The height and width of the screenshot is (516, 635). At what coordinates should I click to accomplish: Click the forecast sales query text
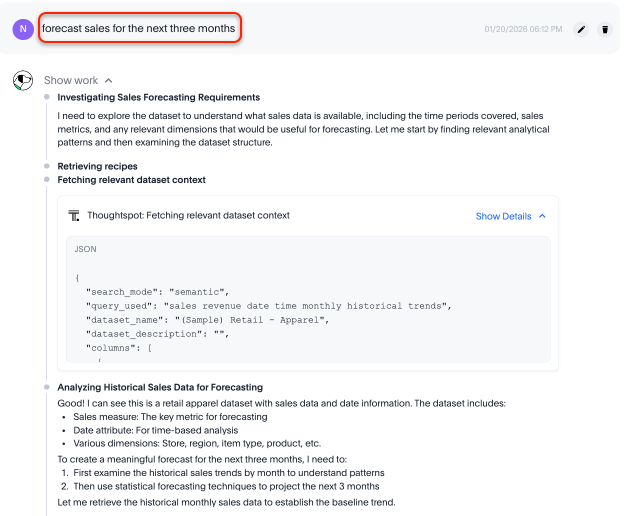139,29
